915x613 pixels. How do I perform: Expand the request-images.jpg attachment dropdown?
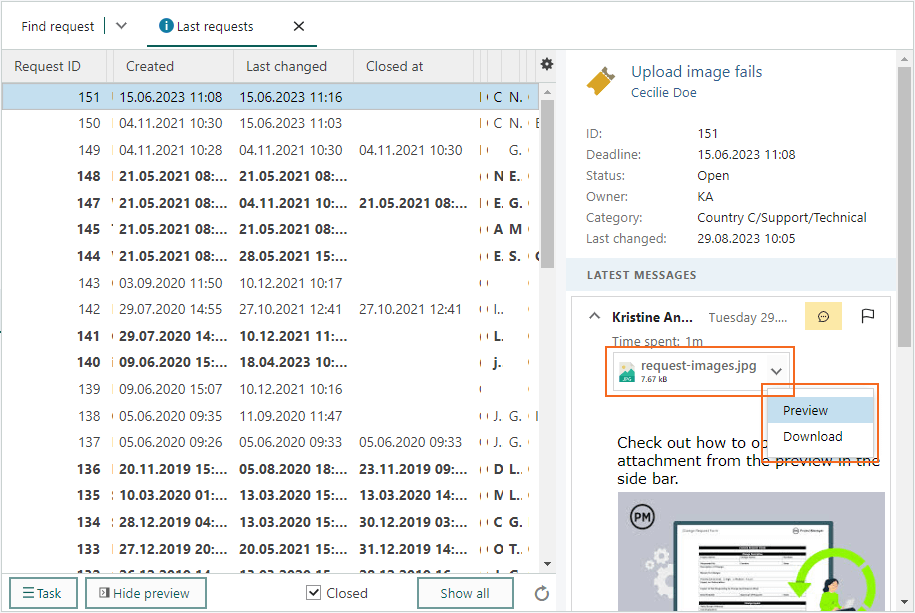tap(776, 371)
